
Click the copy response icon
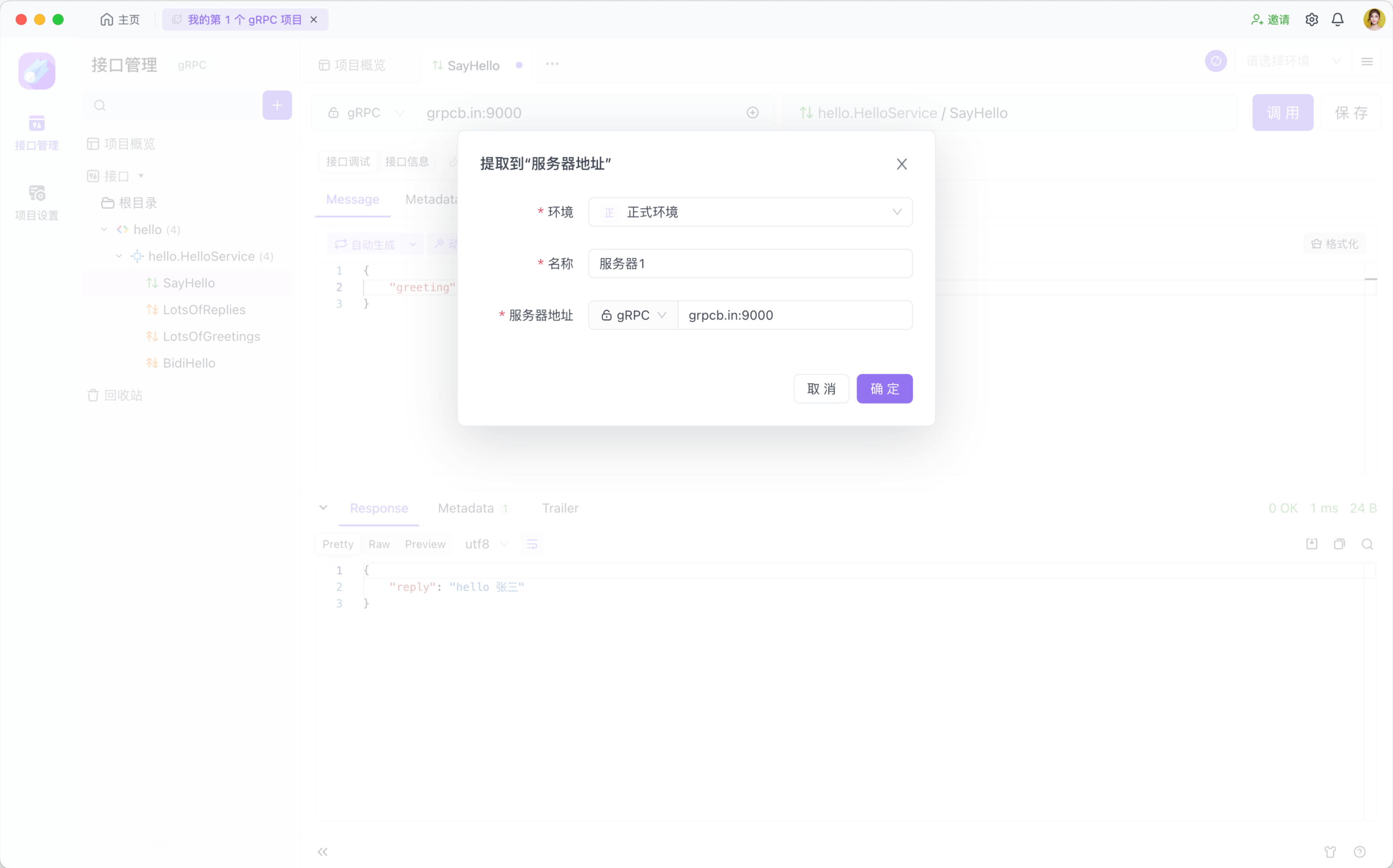[x=1339, y=544]
